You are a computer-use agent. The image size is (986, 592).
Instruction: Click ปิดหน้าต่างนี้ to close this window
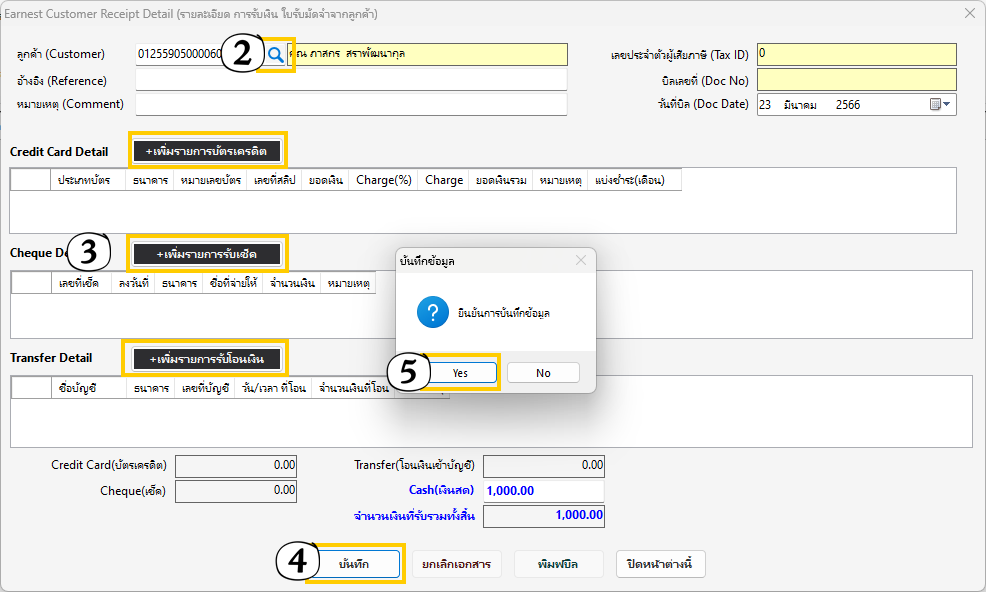click(660, 564)
